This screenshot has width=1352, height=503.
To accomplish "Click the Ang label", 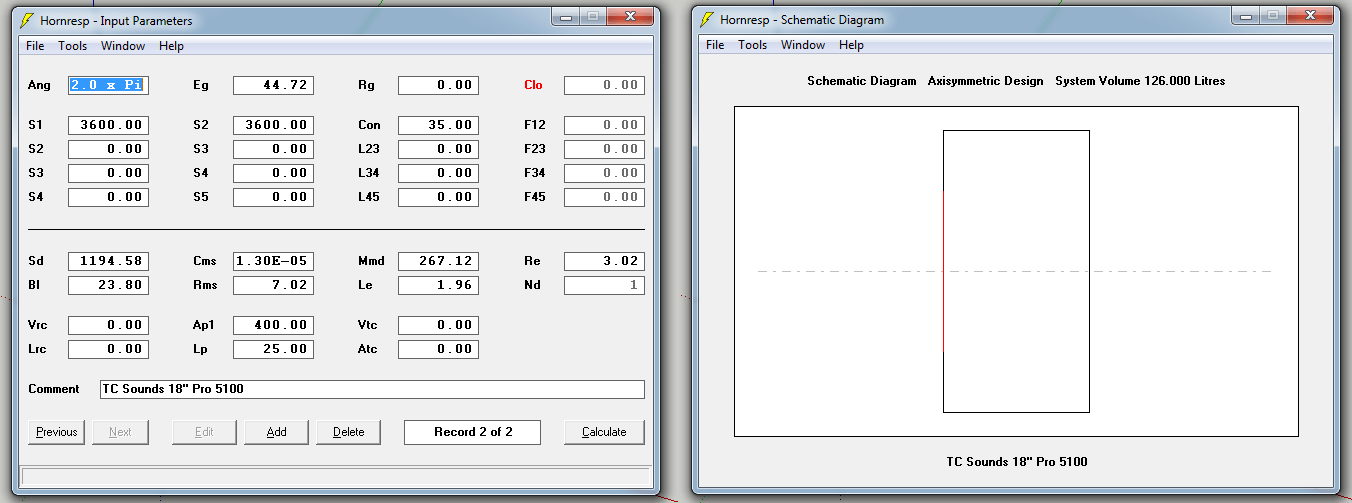I will click(x=39, y=85).
